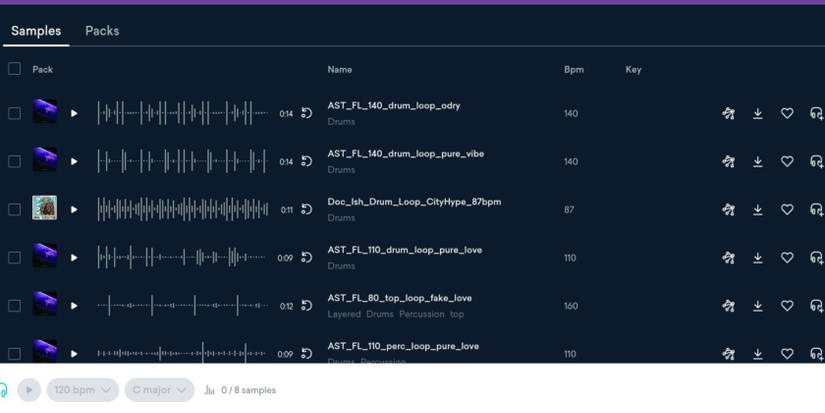
Task: Download AST_FL_110_drum_loop_pure_love
Action: tap(758, 257)
